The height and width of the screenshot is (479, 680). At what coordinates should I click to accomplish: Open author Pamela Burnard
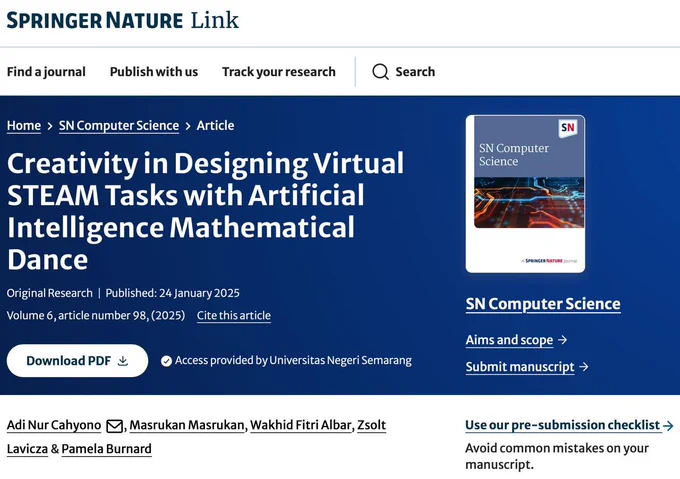click(x=107, y=449)
